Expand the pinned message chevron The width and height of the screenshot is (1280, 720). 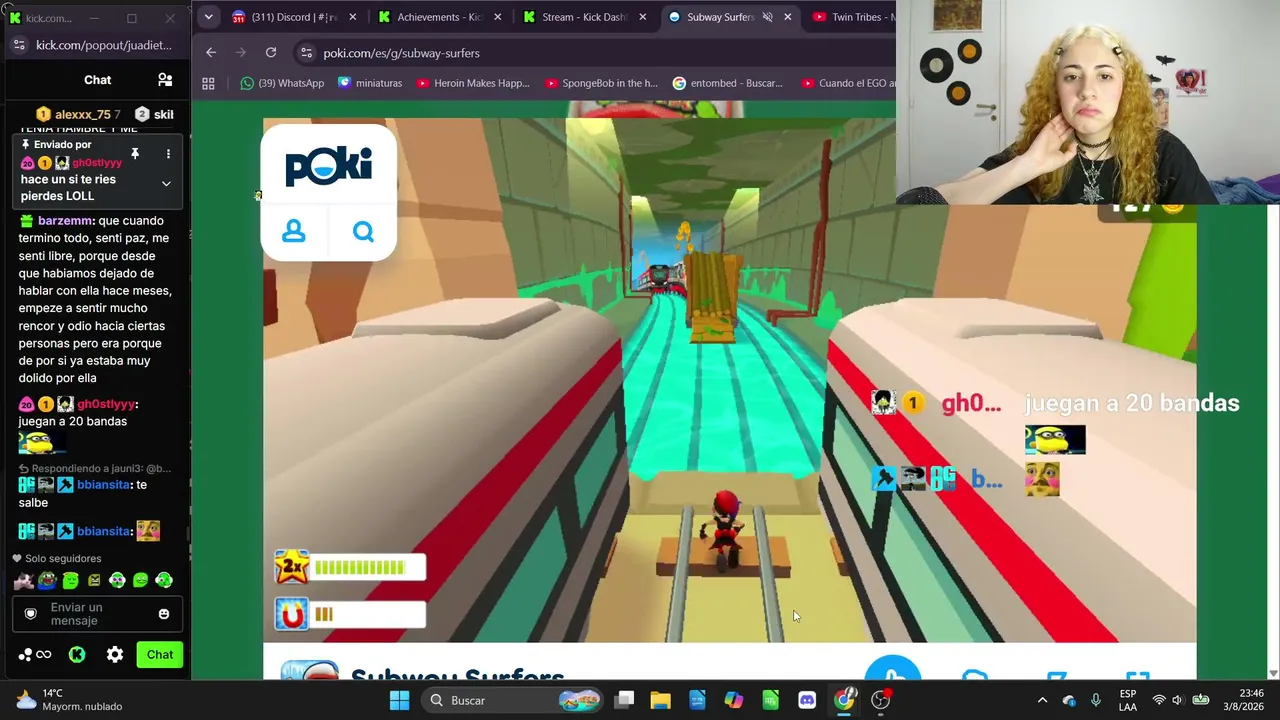(166, 184)
